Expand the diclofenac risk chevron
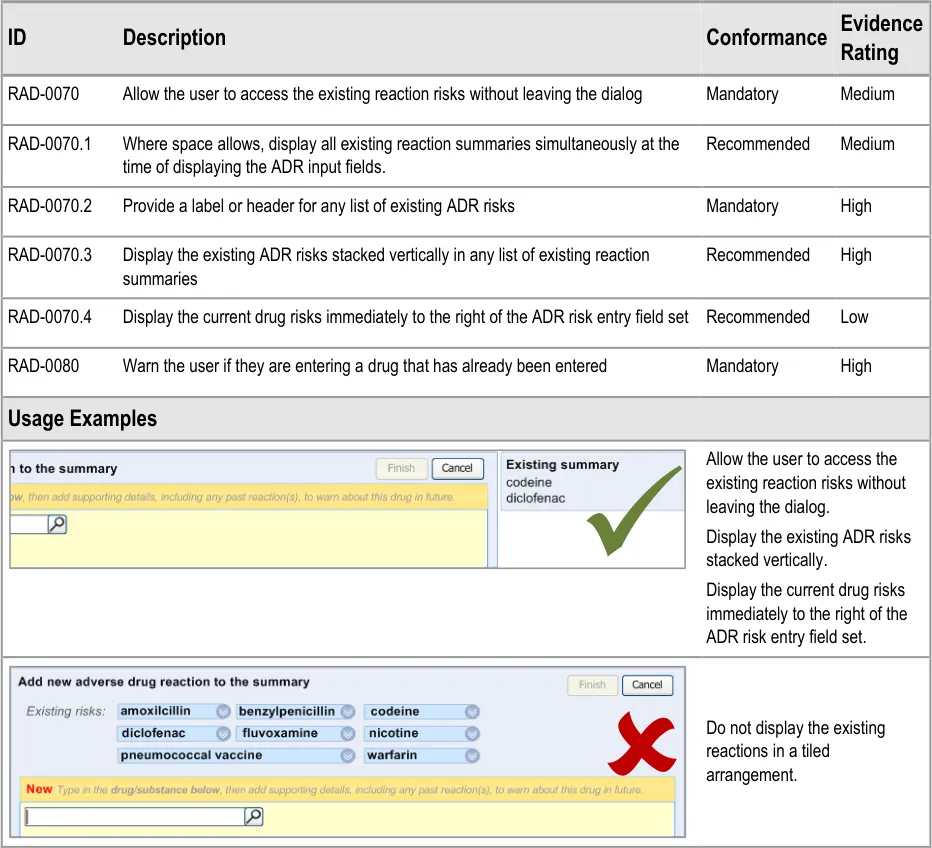Viewport: 932px width, 848px height. [x=223, y=734]
